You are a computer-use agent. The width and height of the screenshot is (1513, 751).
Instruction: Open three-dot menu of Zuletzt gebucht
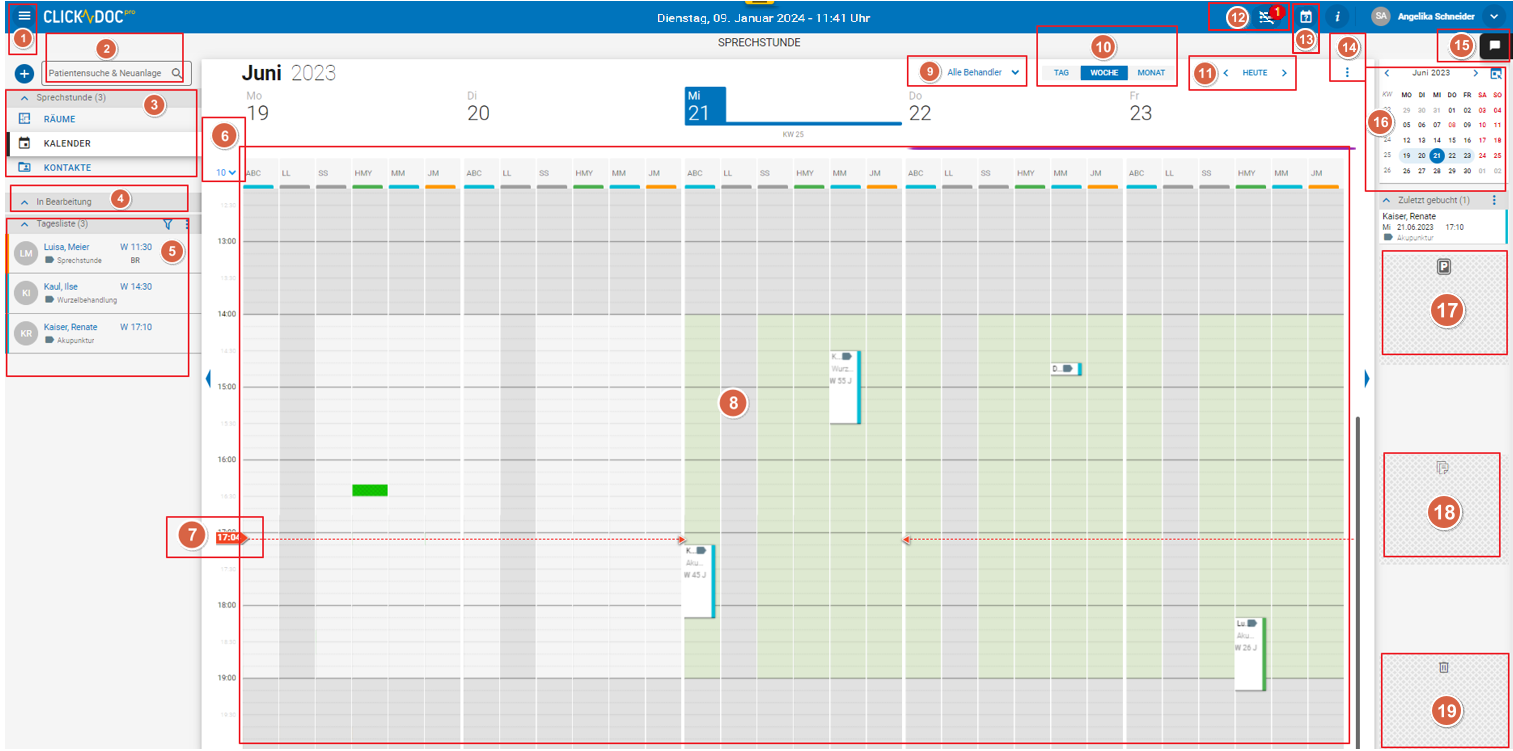[1494, 200]
